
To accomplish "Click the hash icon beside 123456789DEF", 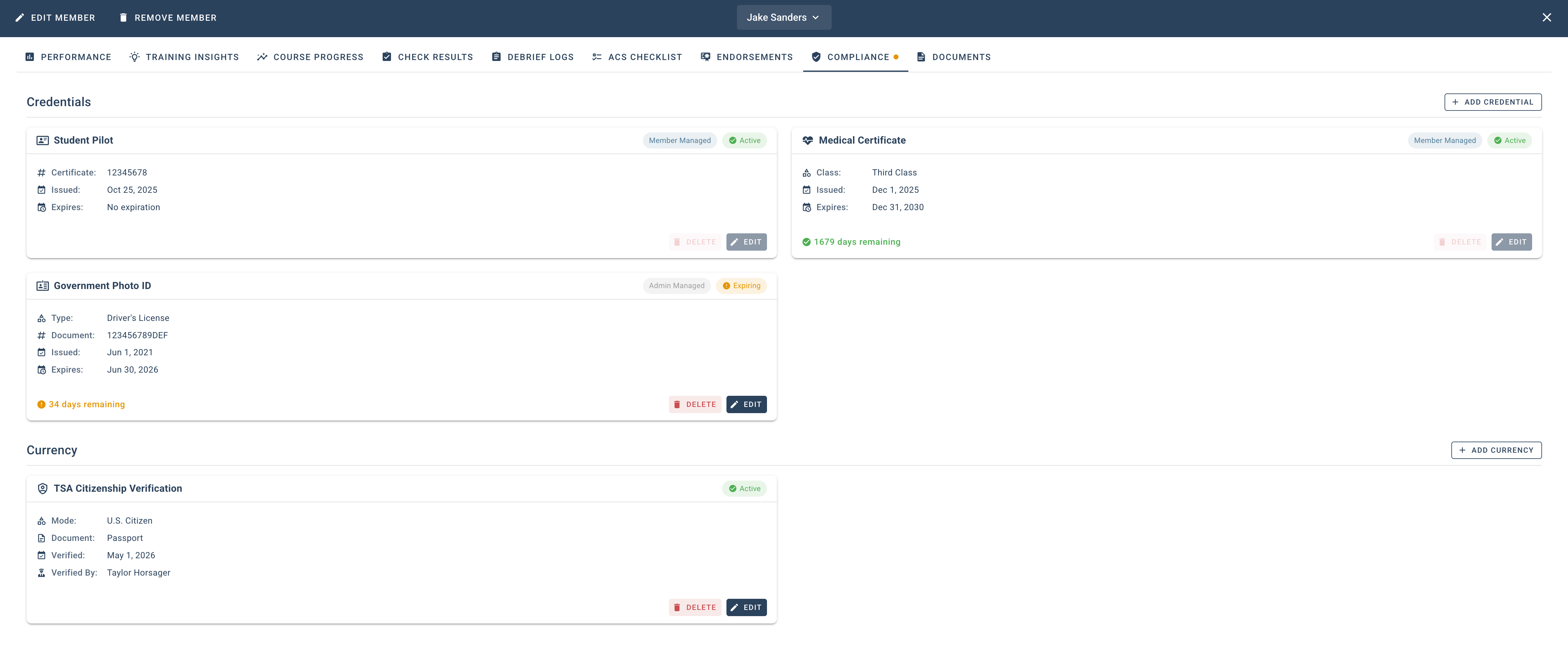I will (x=41, y=335).
